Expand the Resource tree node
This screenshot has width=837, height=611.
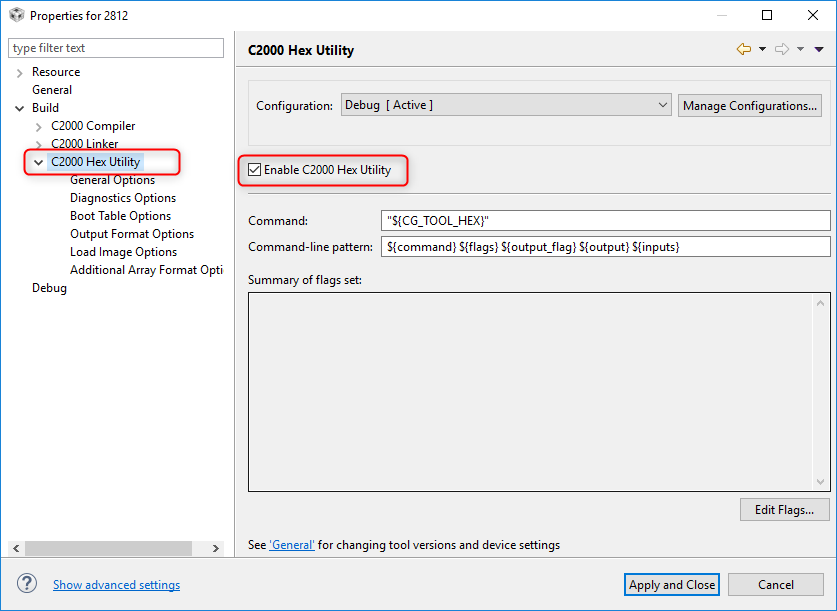click(19, 71)
